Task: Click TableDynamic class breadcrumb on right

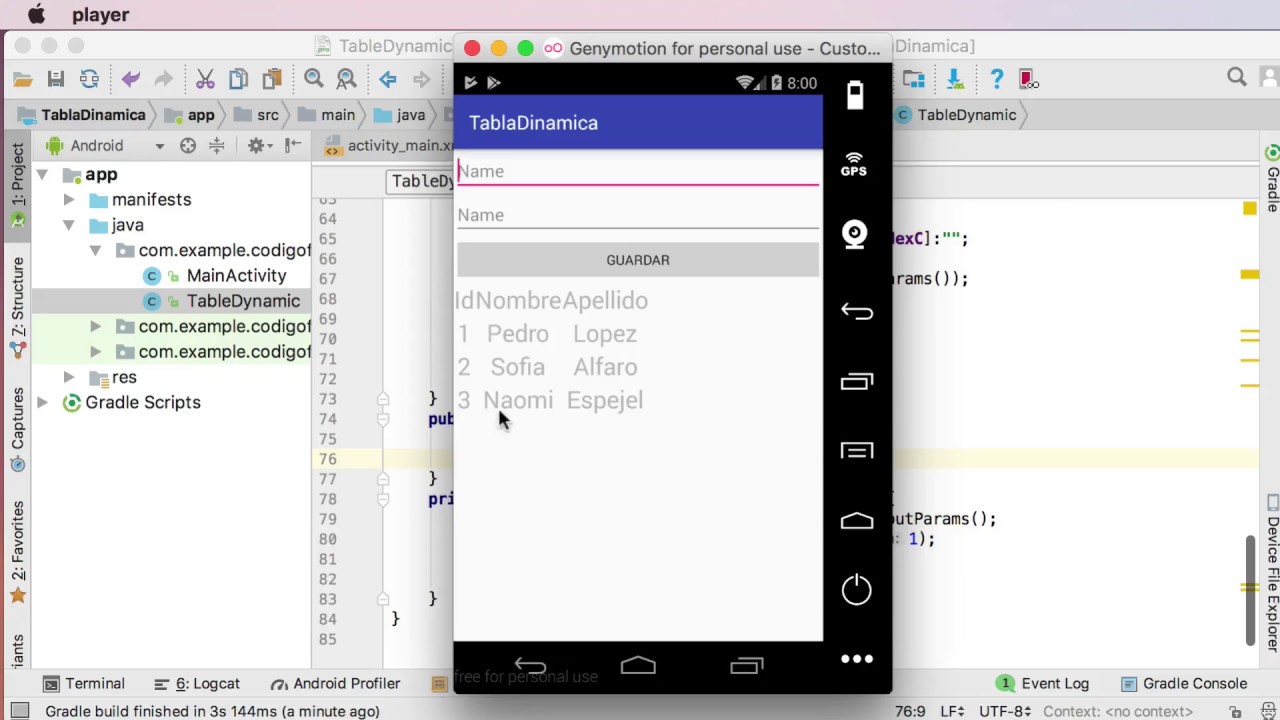Action: 957,115
